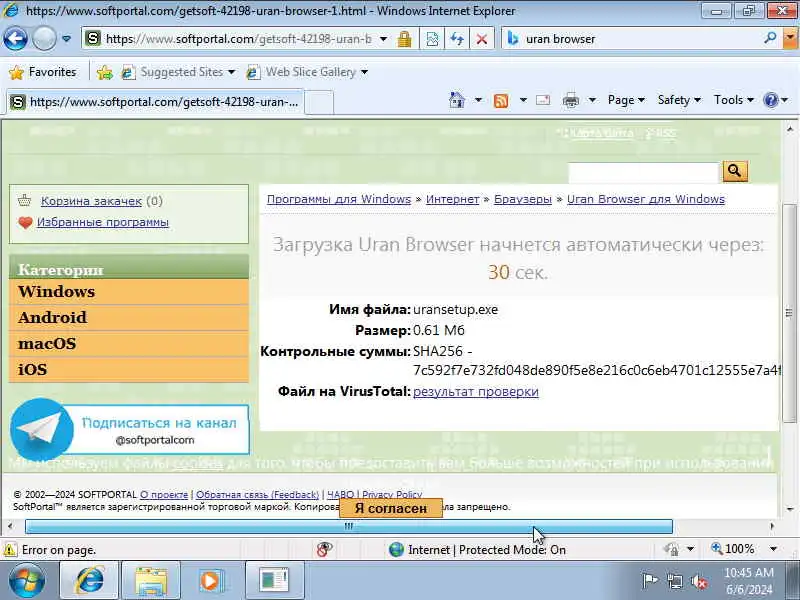The width and height of the screenshot is (800, 600).
Task: Open the Safety menu
Action: (x=679, y=100)
